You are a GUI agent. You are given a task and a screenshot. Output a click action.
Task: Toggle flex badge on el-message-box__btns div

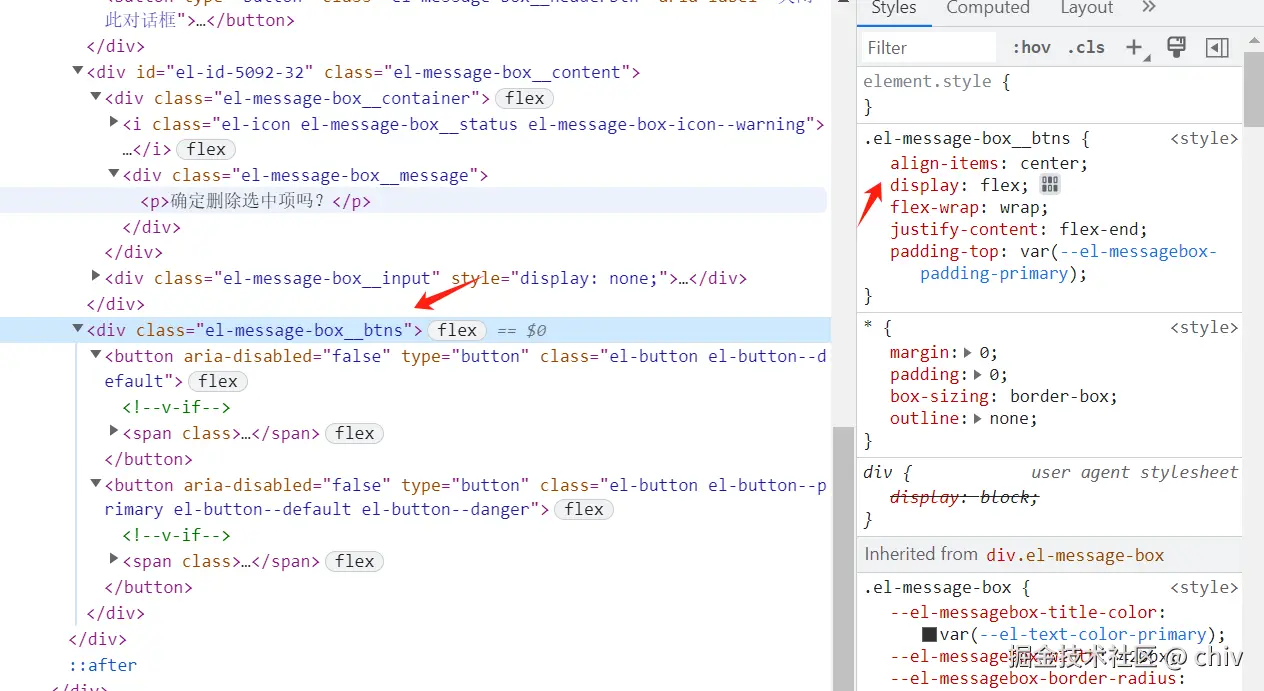tap(457, 330)
